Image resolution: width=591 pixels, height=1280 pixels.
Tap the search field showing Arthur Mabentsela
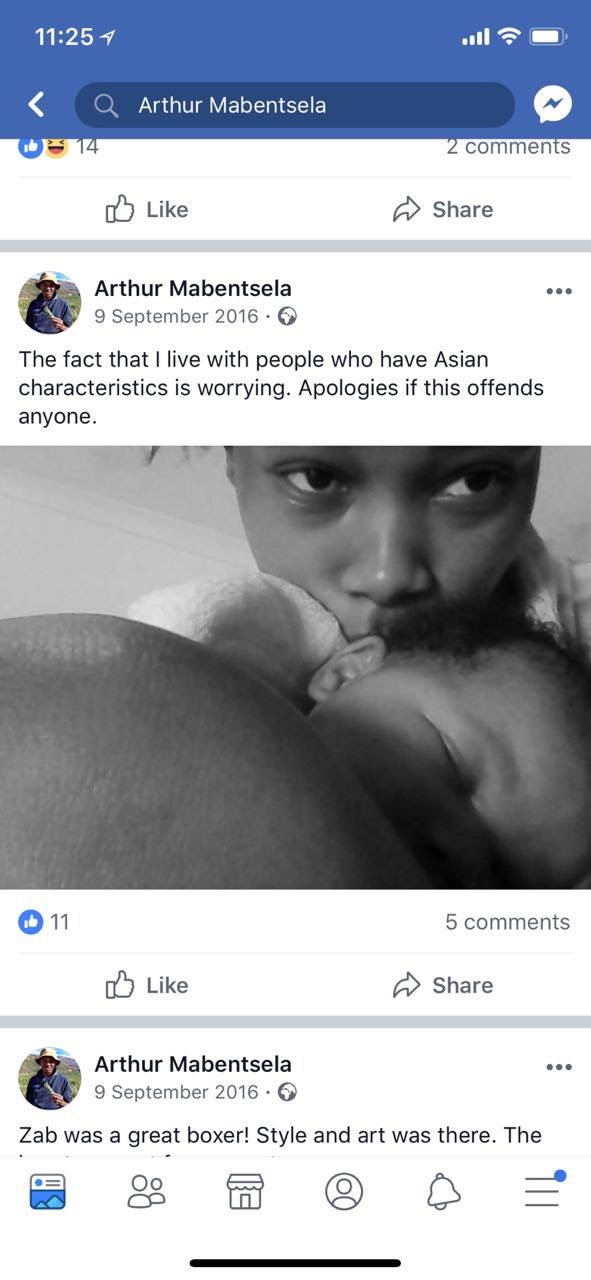pyautogui.click(x=295, y=105)
